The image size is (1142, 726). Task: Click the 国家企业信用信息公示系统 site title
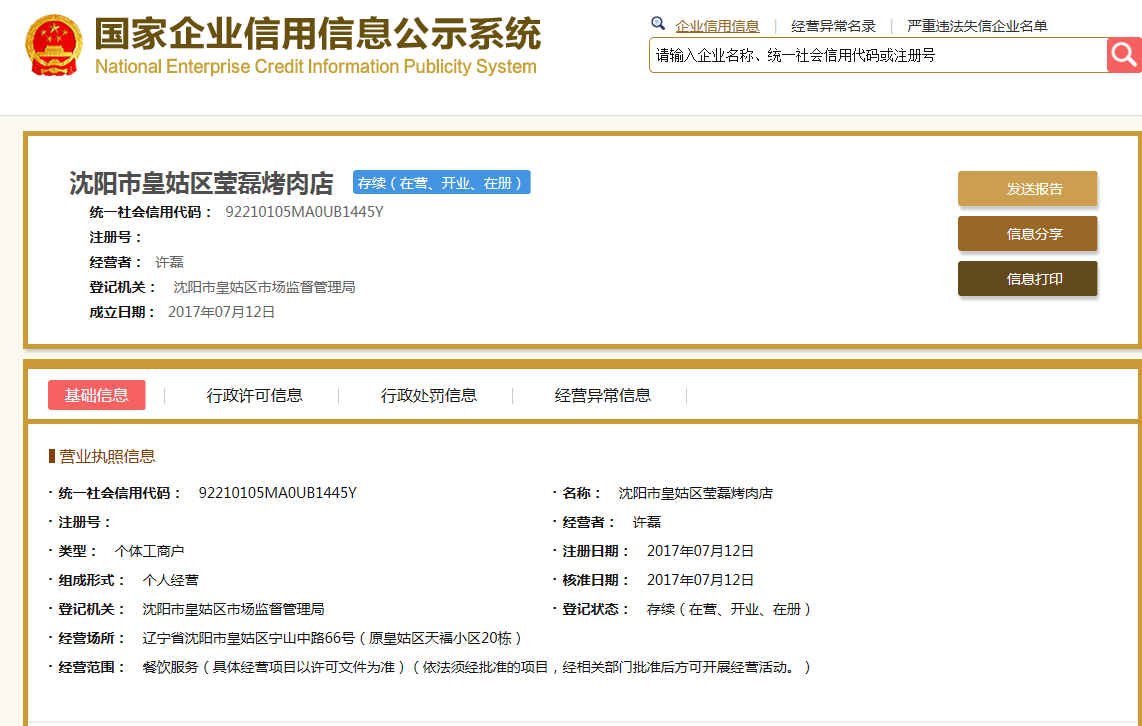point(318,33)
